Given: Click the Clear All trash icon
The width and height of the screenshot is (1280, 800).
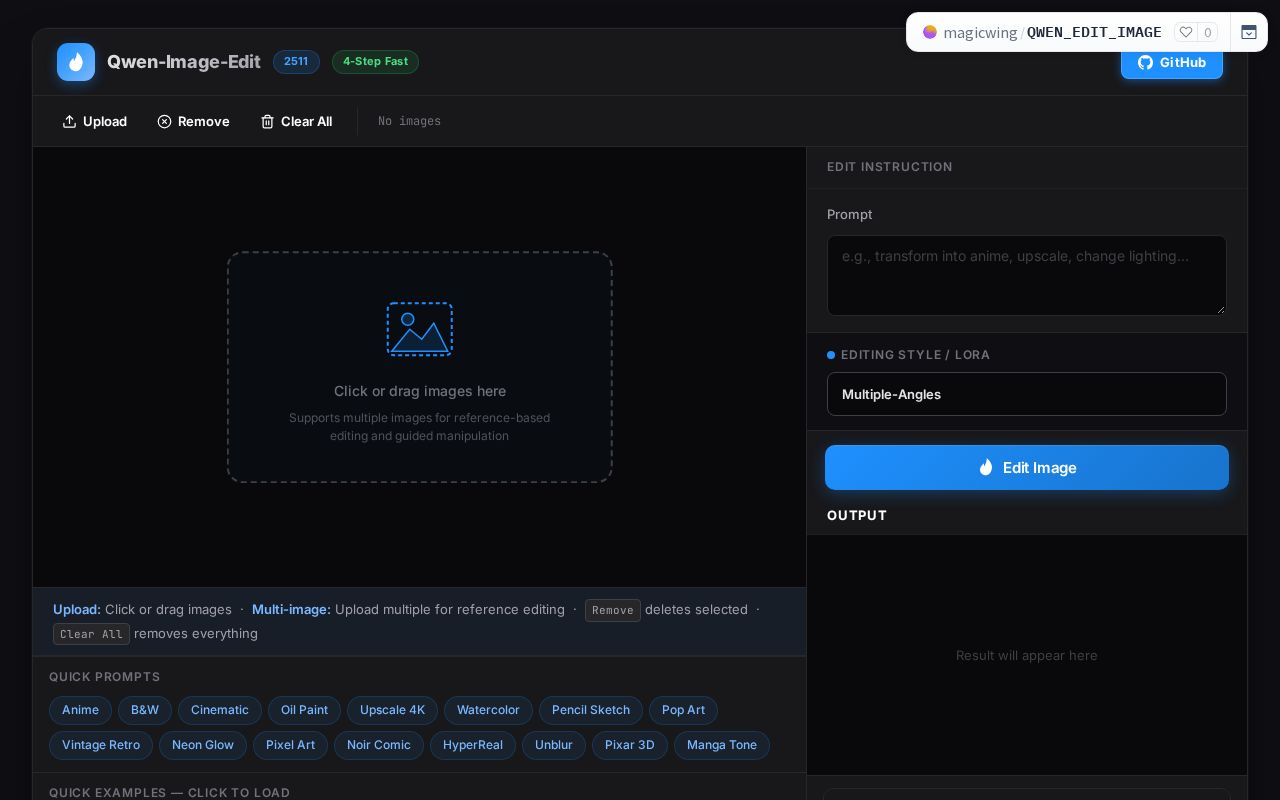Looking at the screenshot, I should pos(267,121).
